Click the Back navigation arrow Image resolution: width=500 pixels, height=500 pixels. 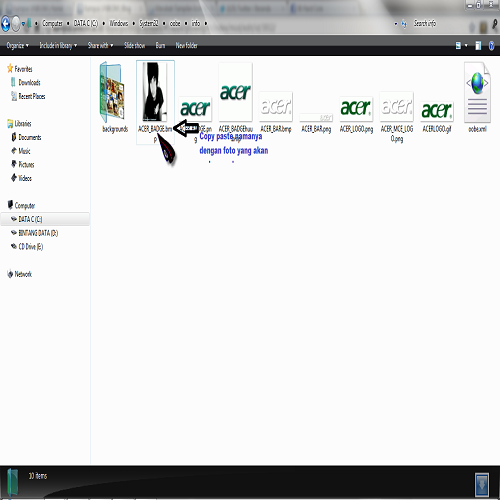coord(5,24)
